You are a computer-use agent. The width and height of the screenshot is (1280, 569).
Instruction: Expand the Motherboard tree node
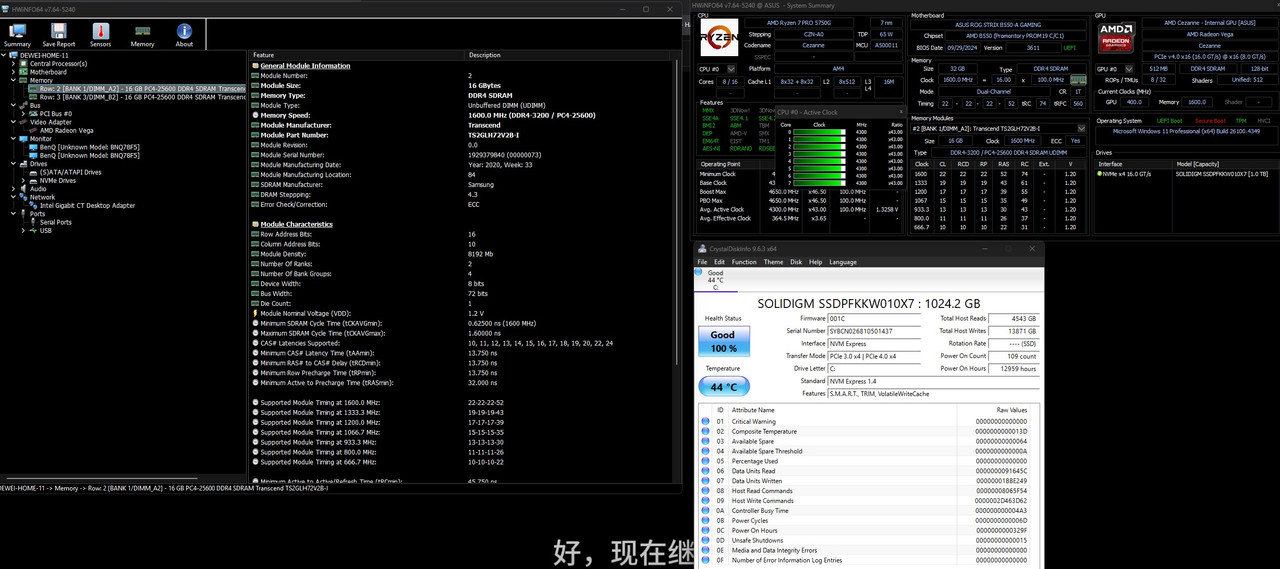click(13, 72)
